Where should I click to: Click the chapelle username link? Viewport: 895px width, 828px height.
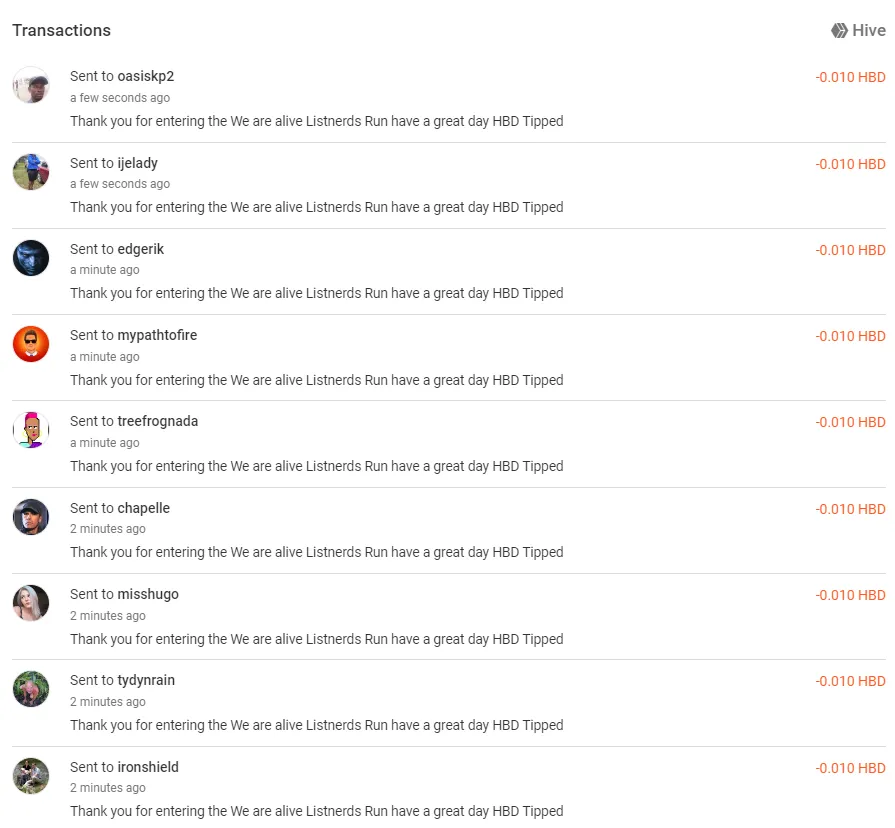click(143, 508)
